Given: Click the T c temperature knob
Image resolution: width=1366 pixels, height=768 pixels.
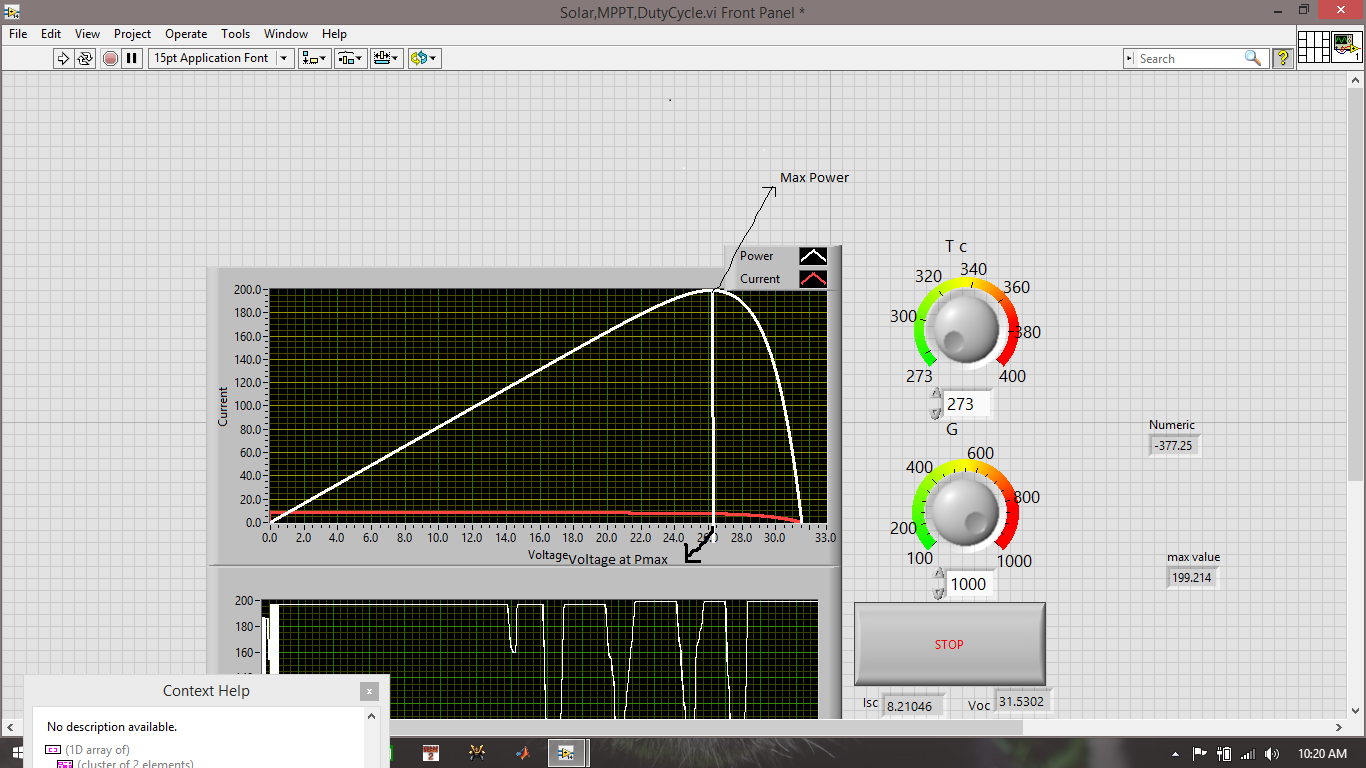Looking at the screenshot, I should [x=964, y=330].
